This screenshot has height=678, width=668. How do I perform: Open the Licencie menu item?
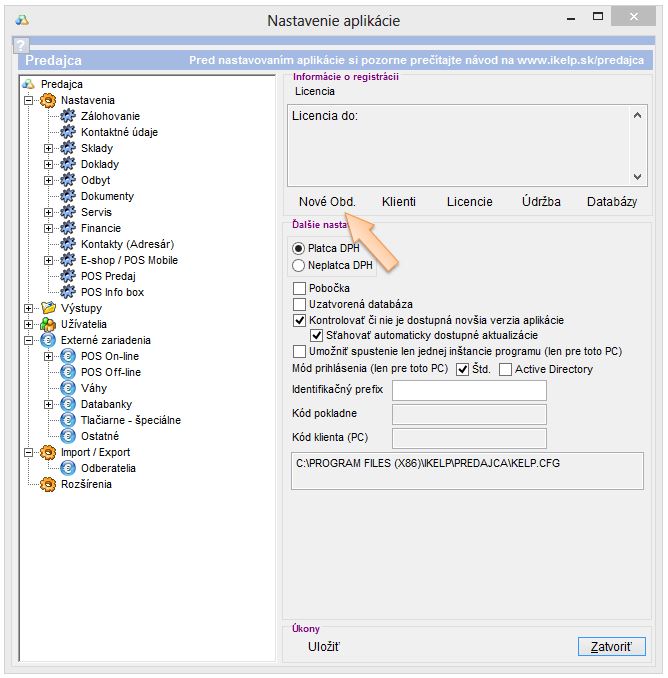(x=469, y=201)
